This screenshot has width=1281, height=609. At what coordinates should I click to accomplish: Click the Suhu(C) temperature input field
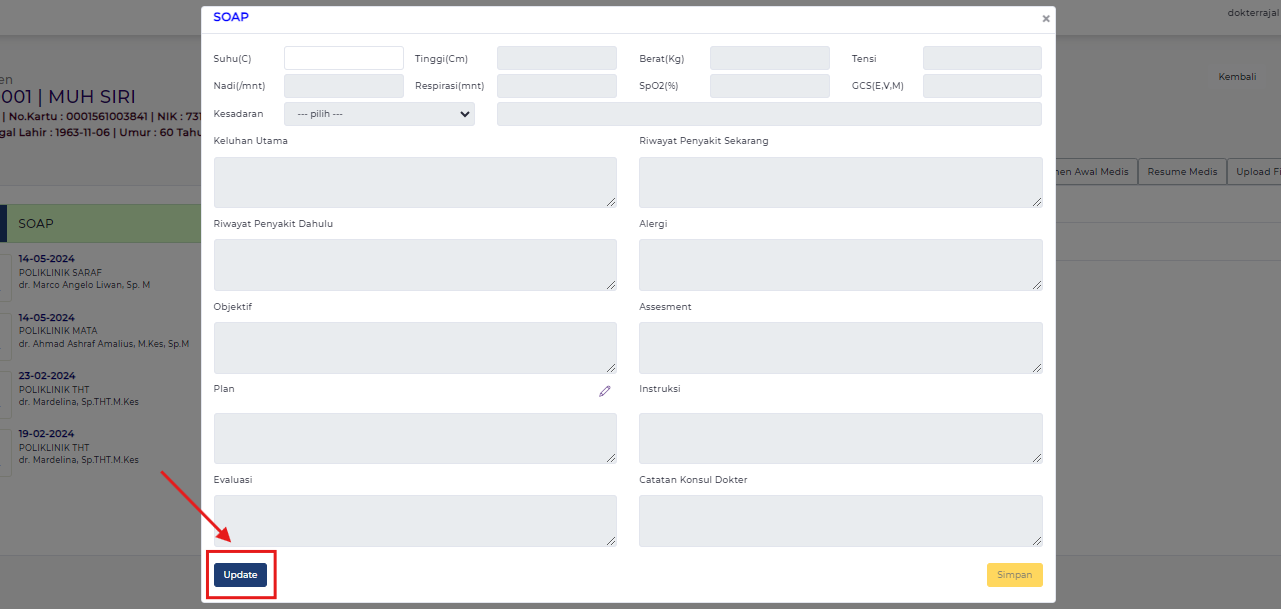(x=343, y=57)
